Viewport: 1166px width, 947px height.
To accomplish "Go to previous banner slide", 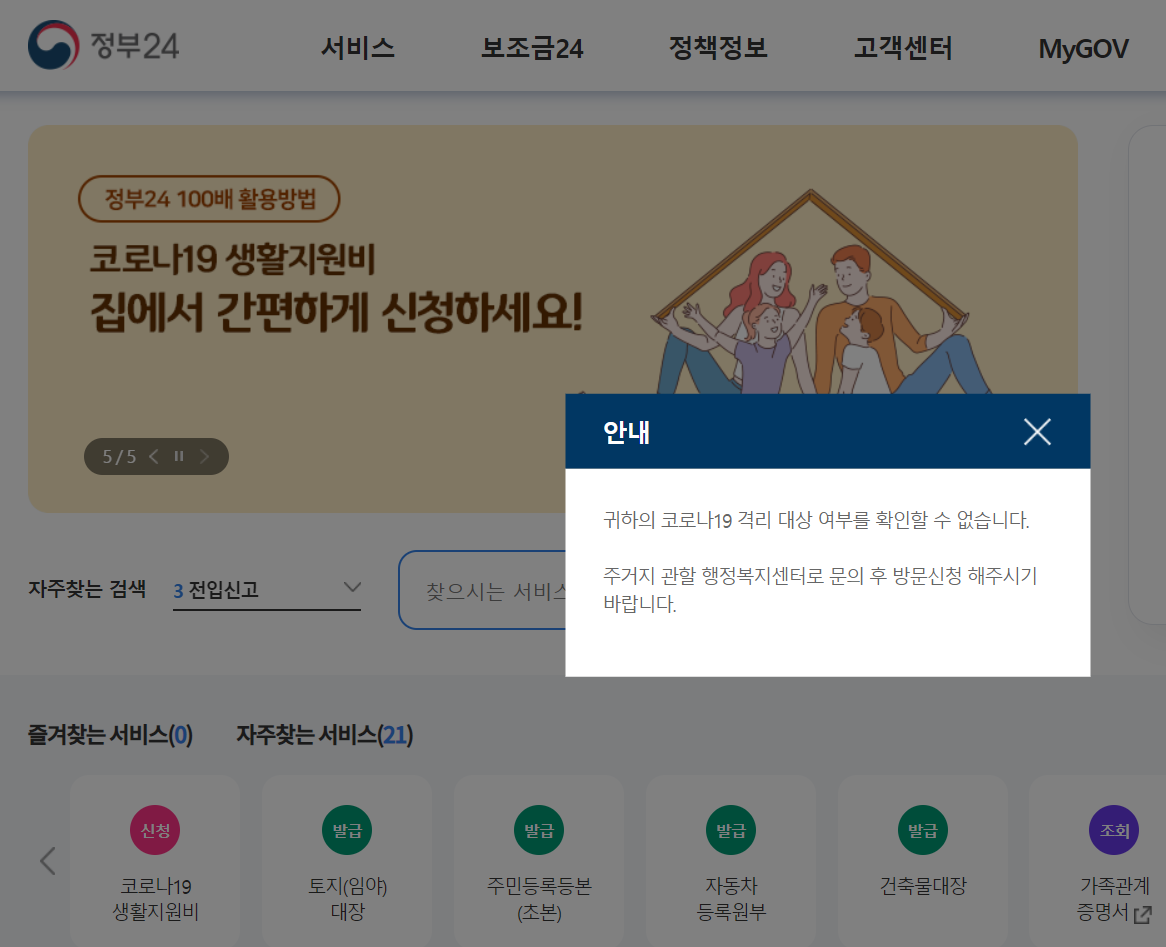I will (x=154, y=457).
